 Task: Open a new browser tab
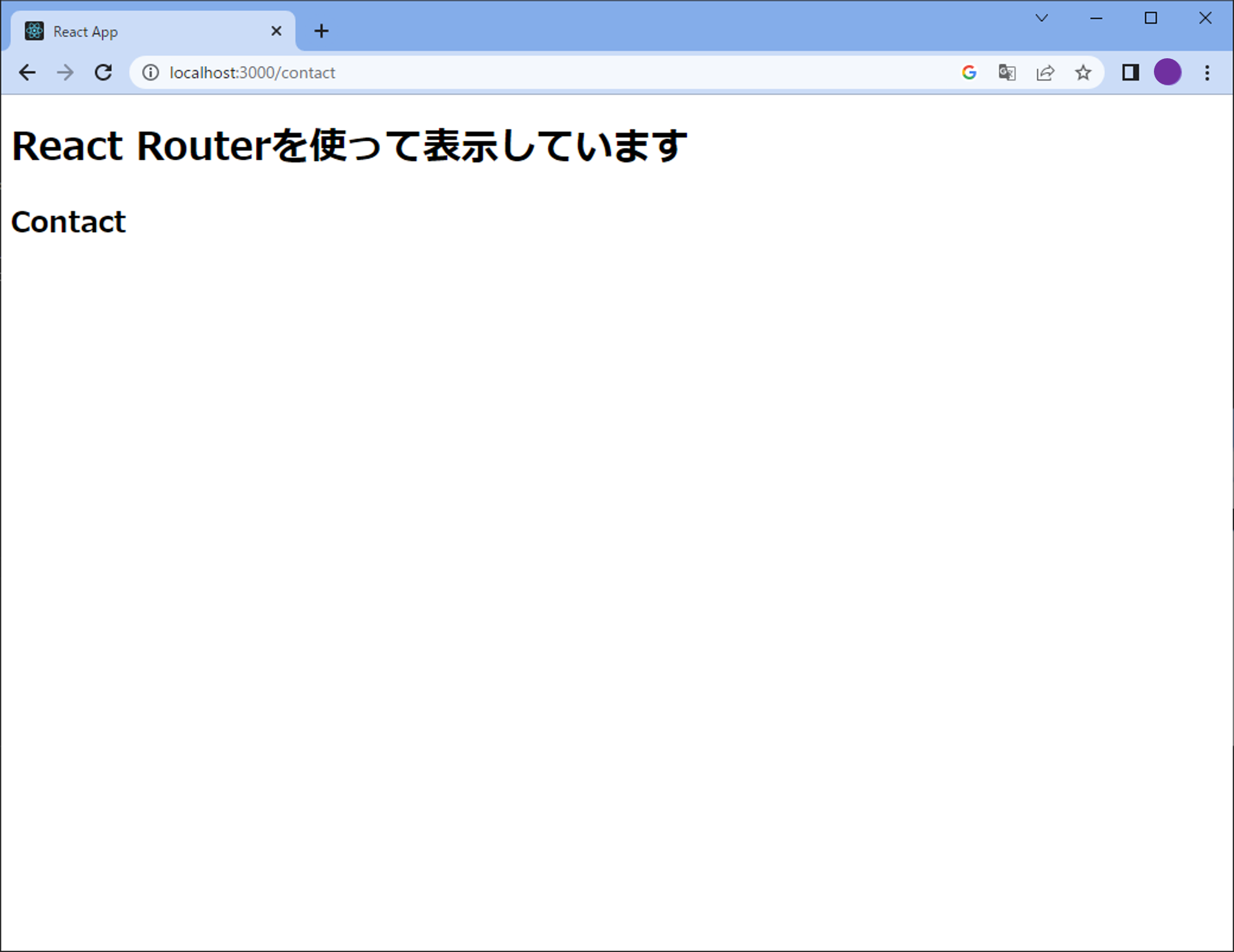click(322, 31)
